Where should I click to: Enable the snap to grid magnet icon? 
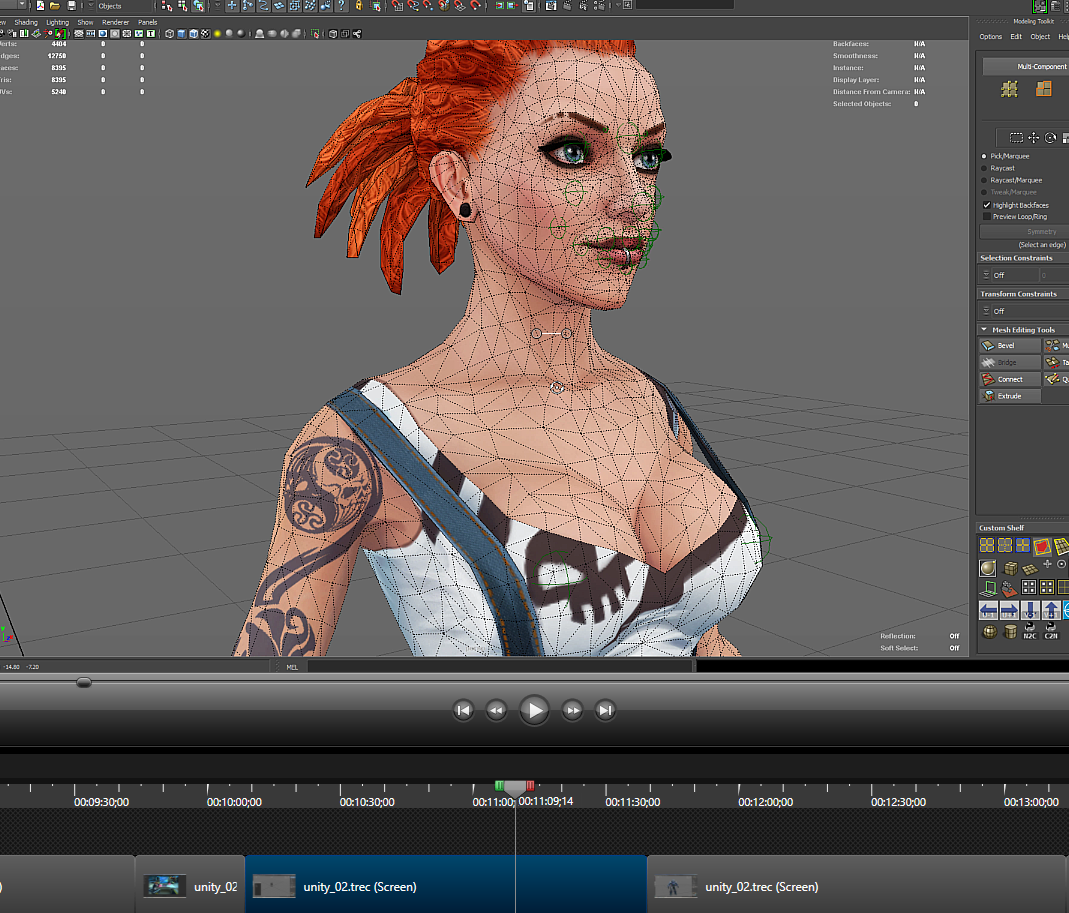point(398,5)
